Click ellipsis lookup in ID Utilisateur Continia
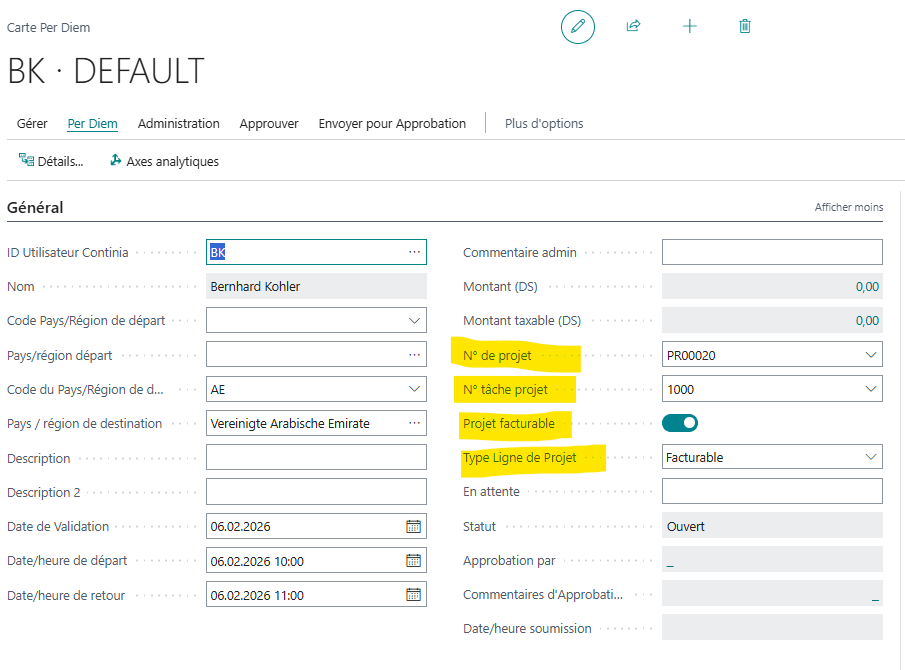 (414, 252)
